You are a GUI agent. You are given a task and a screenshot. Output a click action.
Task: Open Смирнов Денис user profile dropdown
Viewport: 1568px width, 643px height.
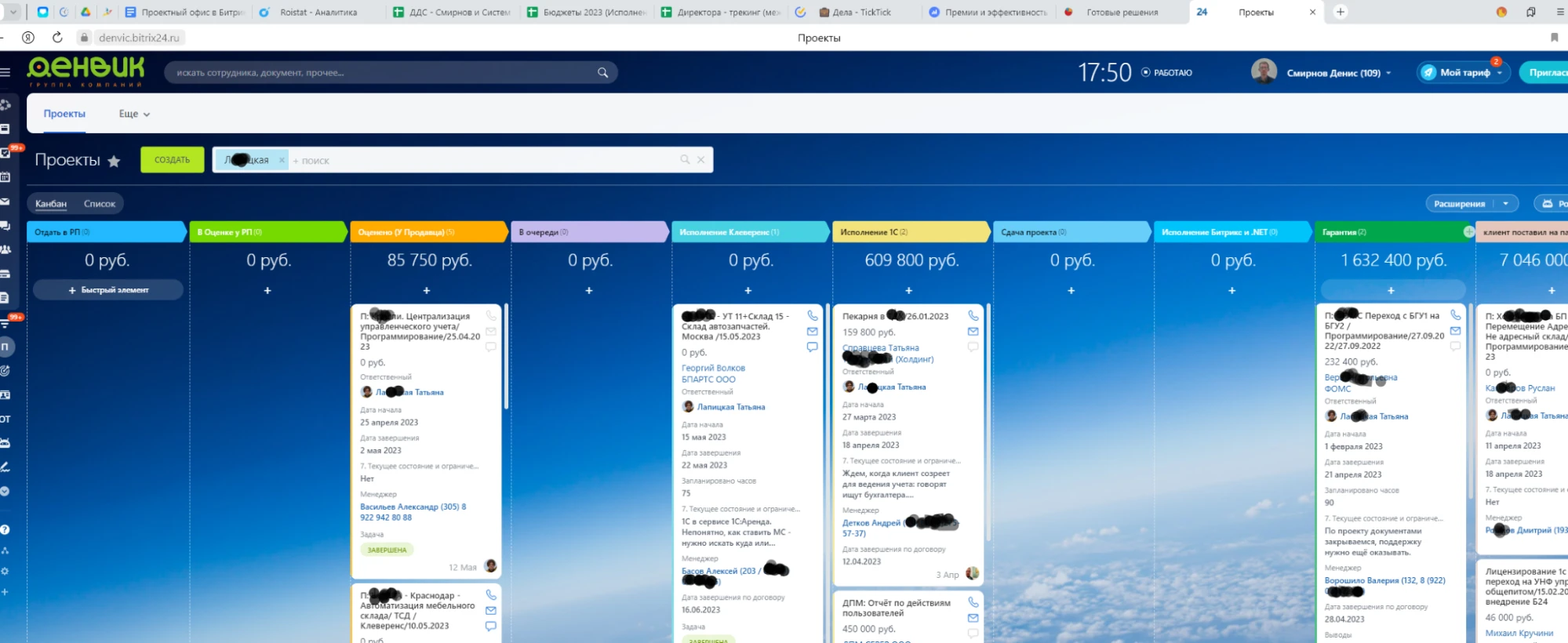[x=1338, y=73]
